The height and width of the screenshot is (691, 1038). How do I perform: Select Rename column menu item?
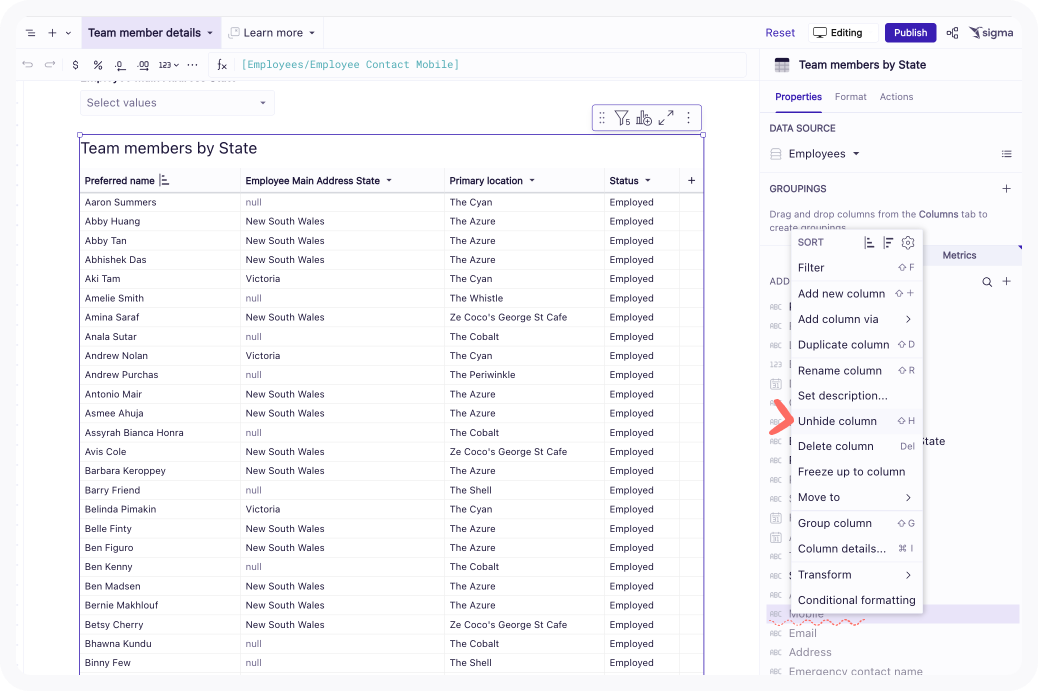click(857, 371)
